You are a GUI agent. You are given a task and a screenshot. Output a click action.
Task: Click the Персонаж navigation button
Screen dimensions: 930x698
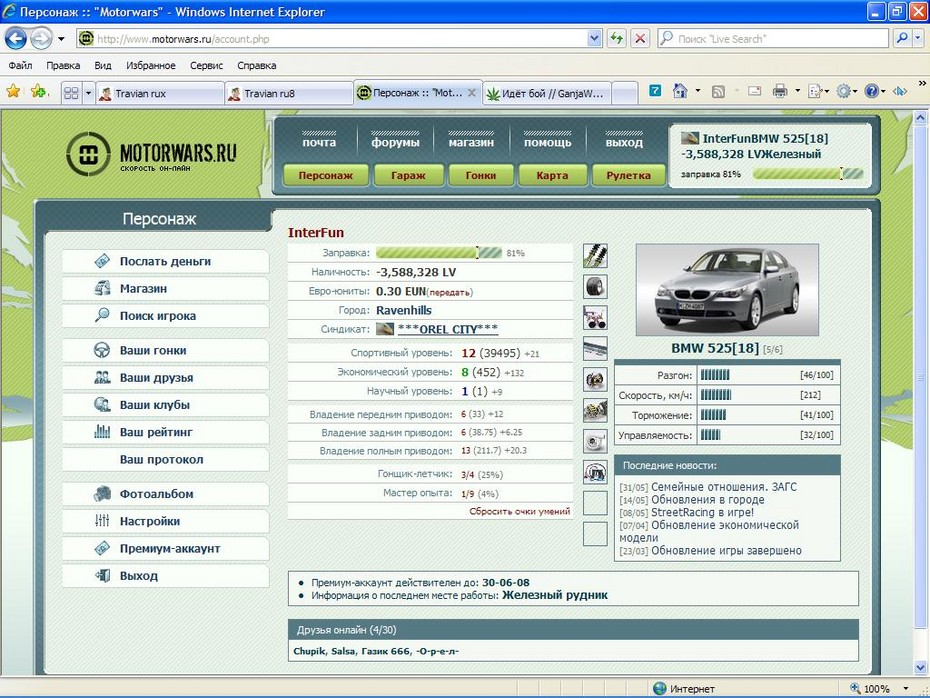point(326,176)
